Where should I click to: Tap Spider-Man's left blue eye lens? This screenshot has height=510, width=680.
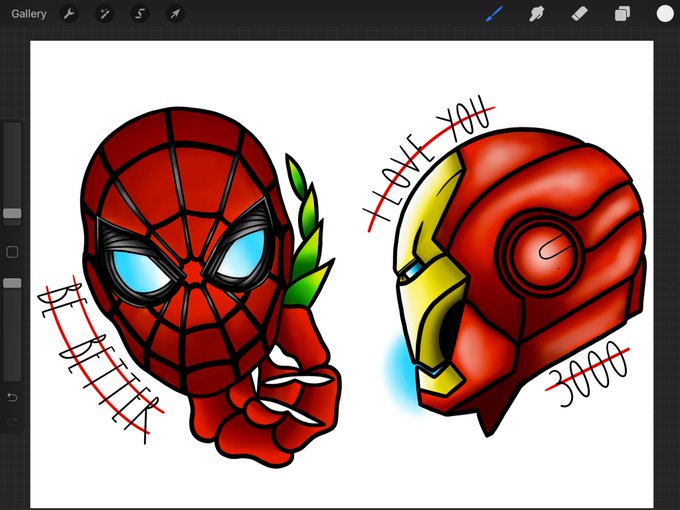click(139, 271)
